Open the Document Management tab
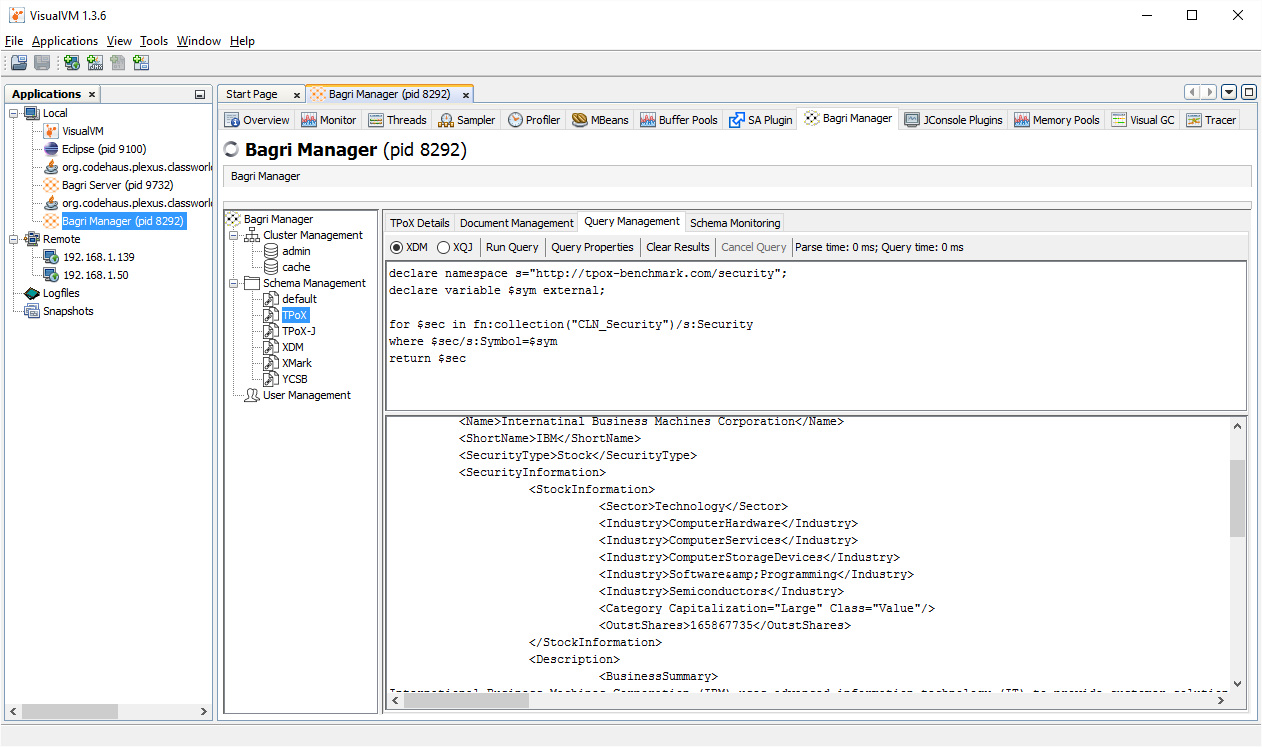 click(x=516, y=223)
